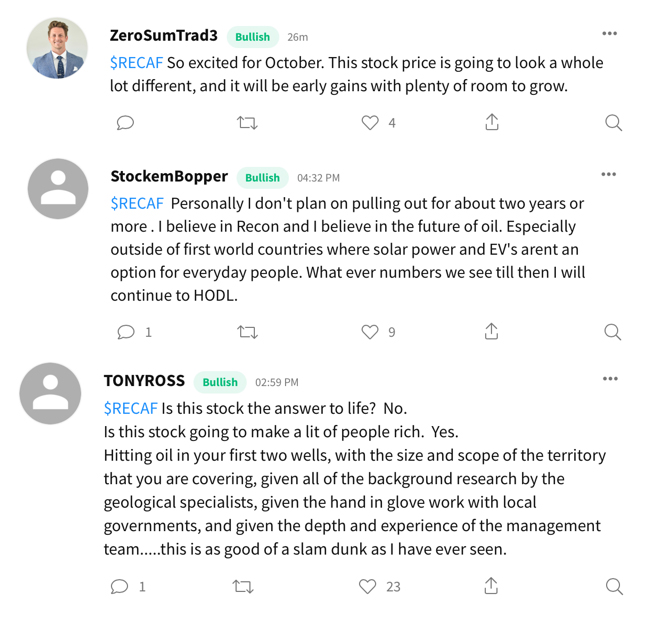Repost ZeroSumTrad3's message
The height and width of the screenshot is (627, 652).
click(247, 123)
